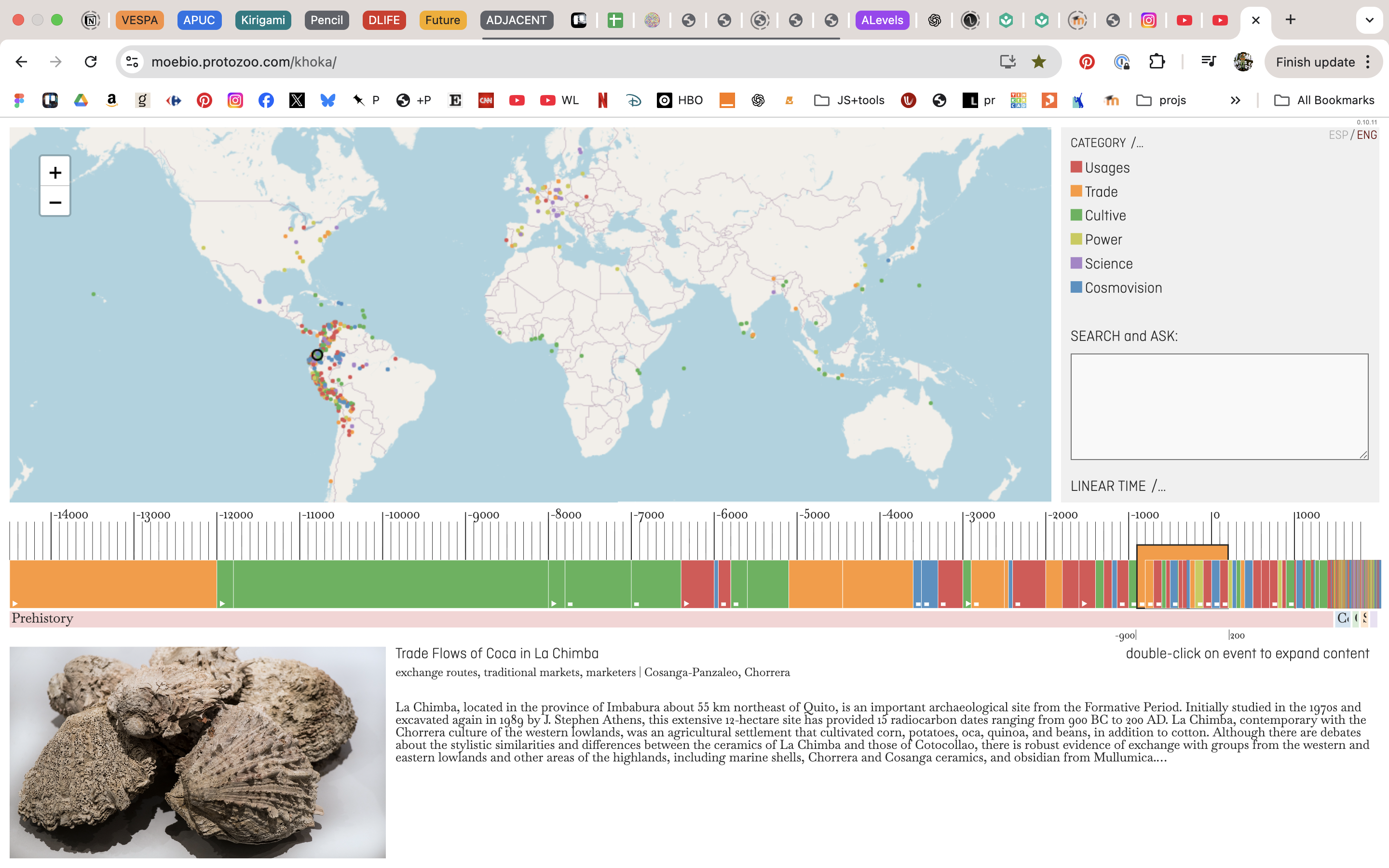
Task: Open the media controls icon in the toolbar
Action: coord(1208,61)
